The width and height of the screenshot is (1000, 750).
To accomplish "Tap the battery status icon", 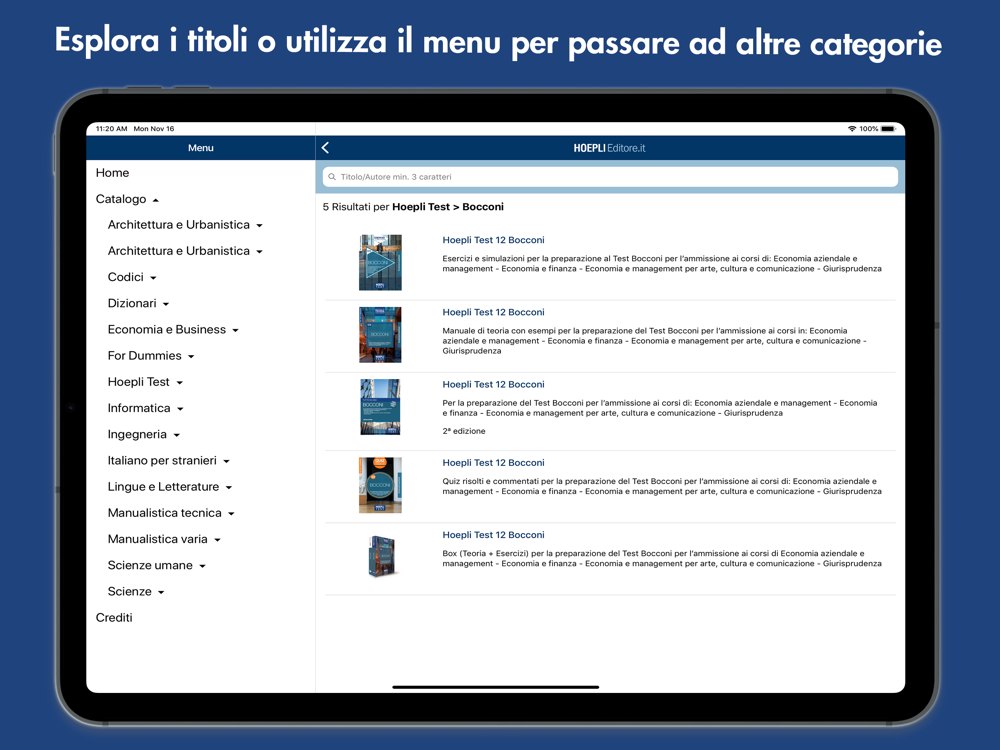I will pos(889,129).
